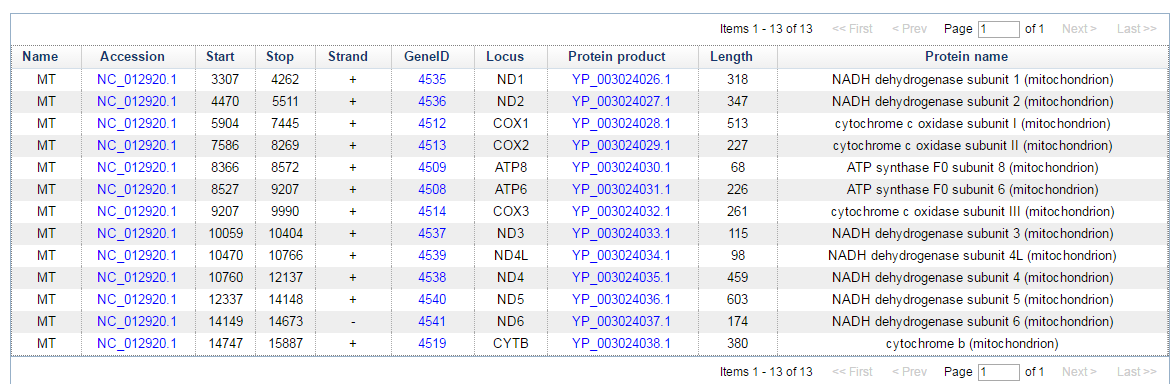This screenshot has height=384, width=1174.
Task: Click the bottom << First pager link
Action: (x=852, y=372)
